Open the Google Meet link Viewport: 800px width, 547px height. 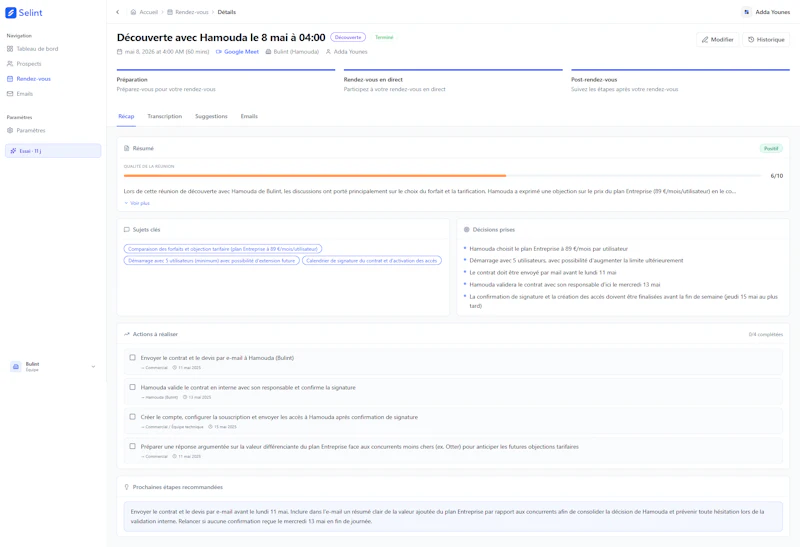241,52
